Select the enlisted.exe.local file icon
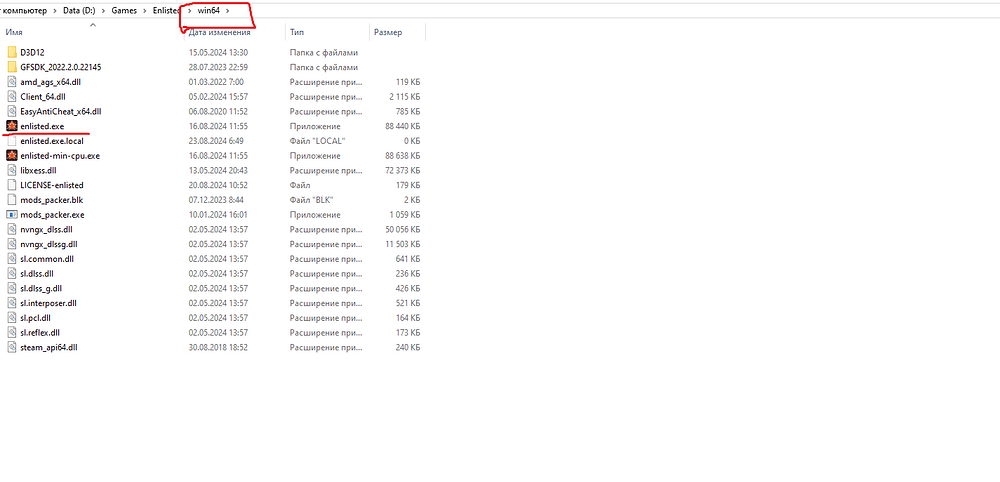Image resolution: width=1000 pixels, height=482 pixels. 12,141
